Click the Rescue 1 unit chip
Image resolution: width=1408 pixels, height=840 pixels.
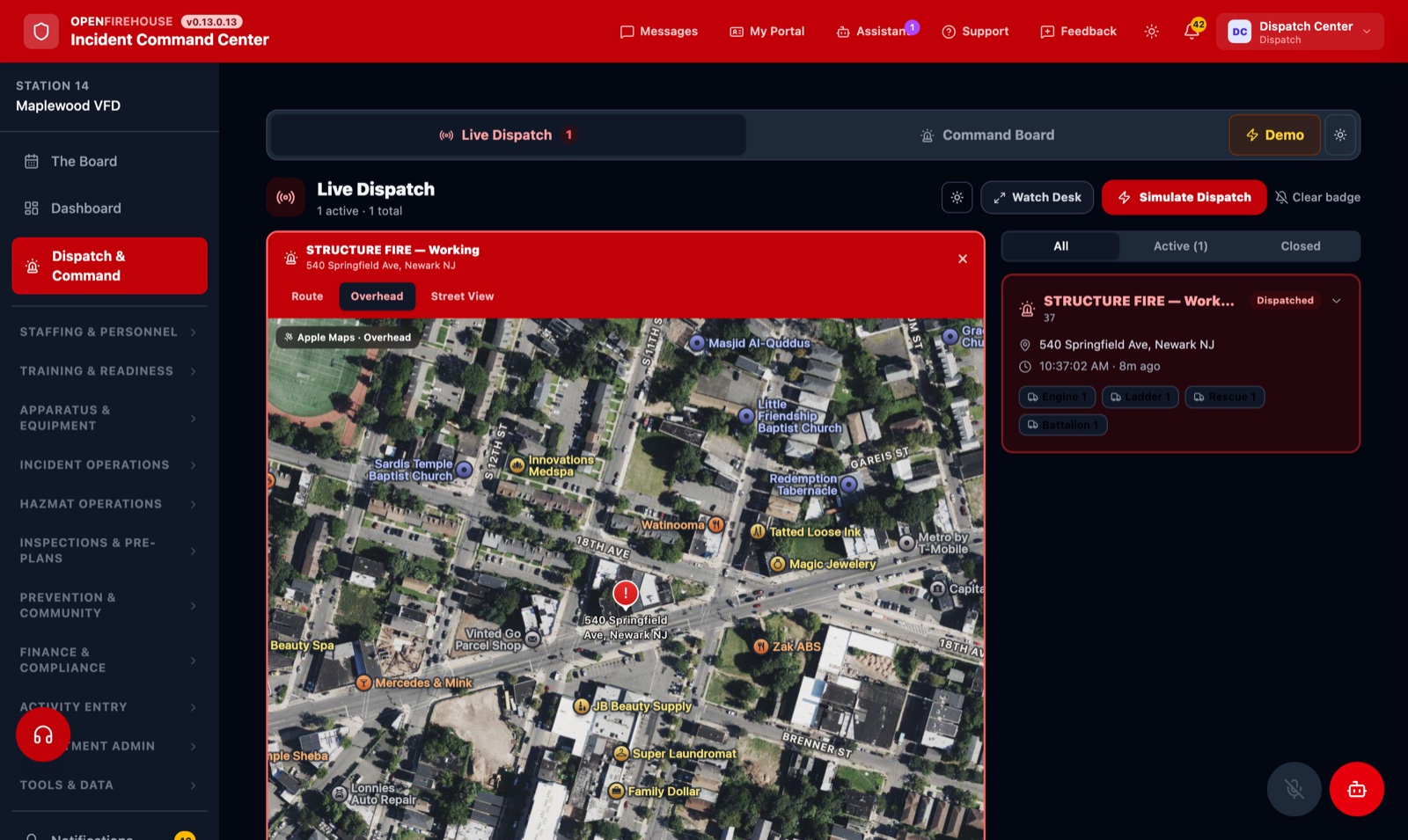point(1225,398)
